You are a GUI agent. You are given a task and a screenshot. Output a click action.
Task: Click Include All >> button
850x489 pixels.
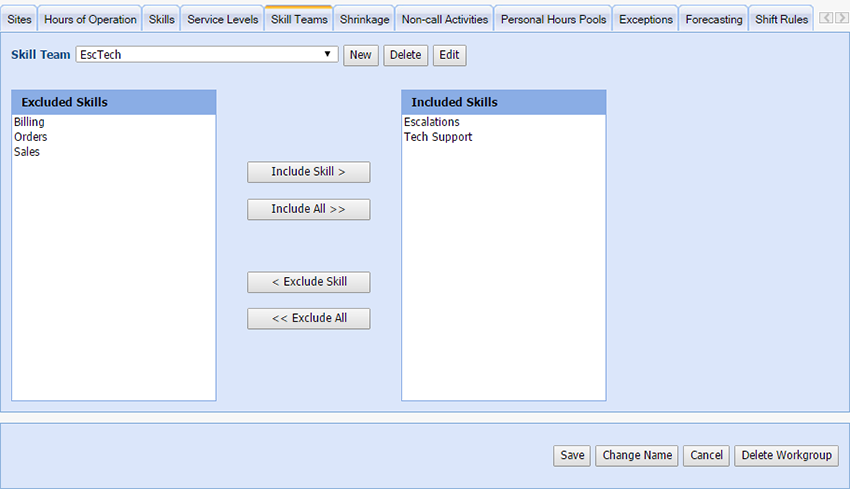tap(308, 209)
